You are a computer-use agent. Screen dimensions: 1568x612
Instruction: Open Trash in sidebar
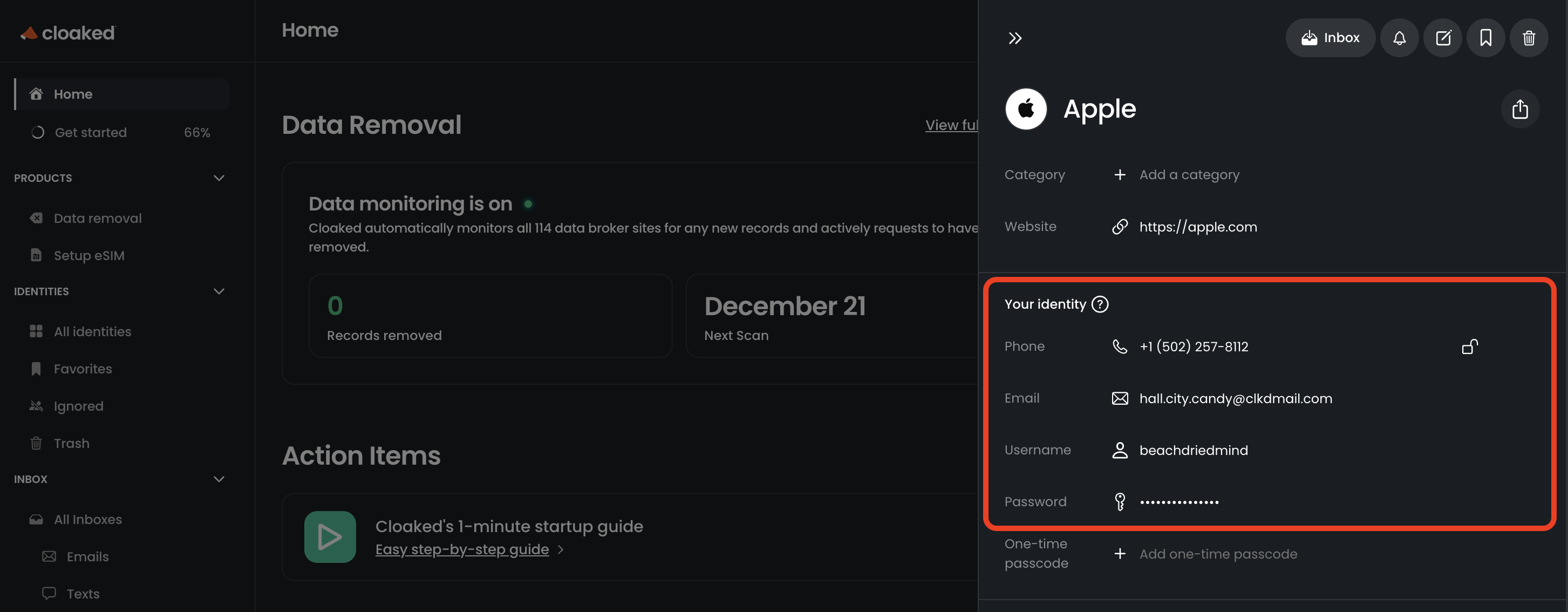click(71, 443)
